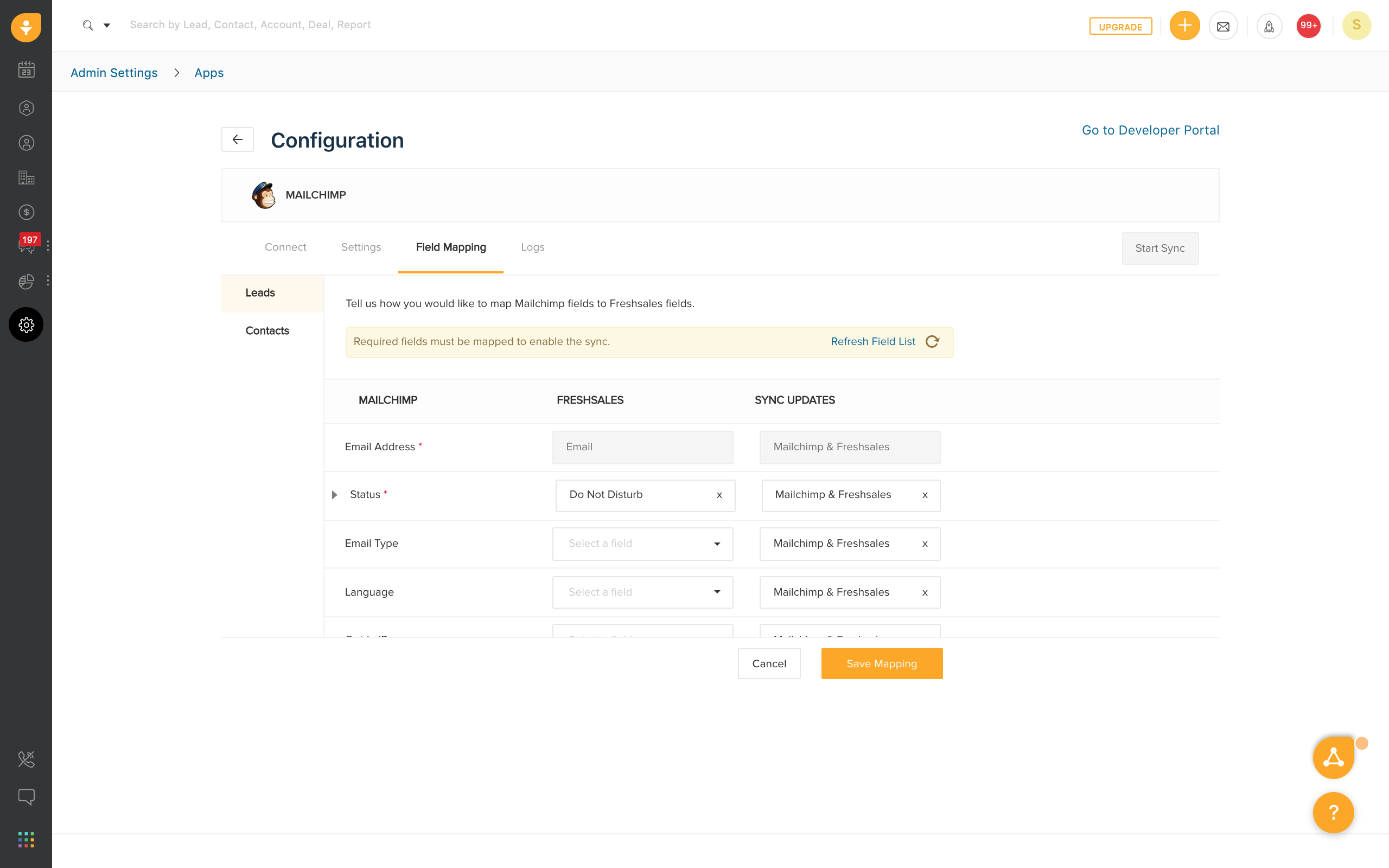Go to Apps breadcrumb
The width and height of the screenshot is (1389, 868).
[x=209, y=73]
